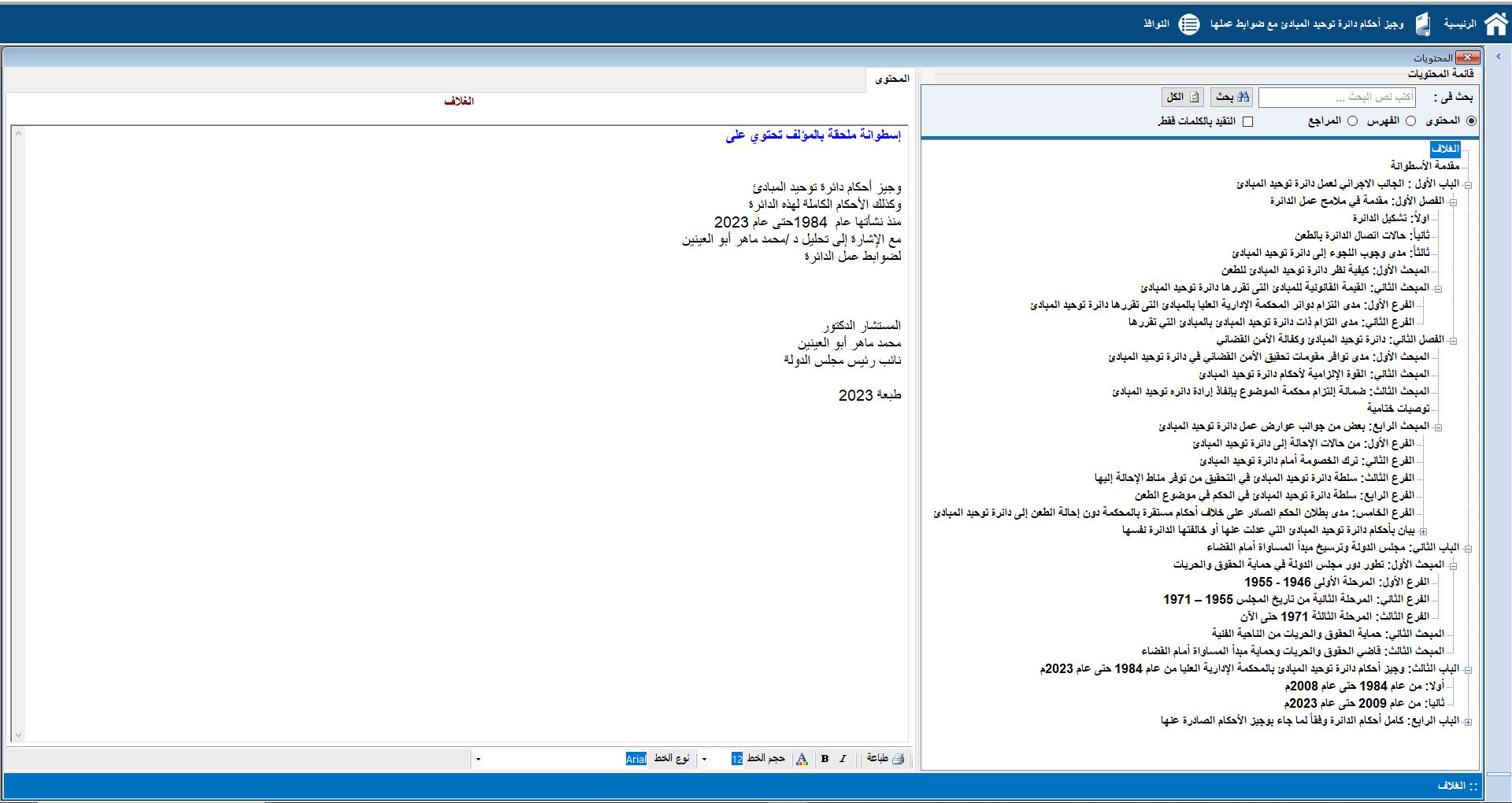Click the text طبعة 2023
Image resolution: width=1512 pixels, height=803 pixels.
[x=870, y=395]
